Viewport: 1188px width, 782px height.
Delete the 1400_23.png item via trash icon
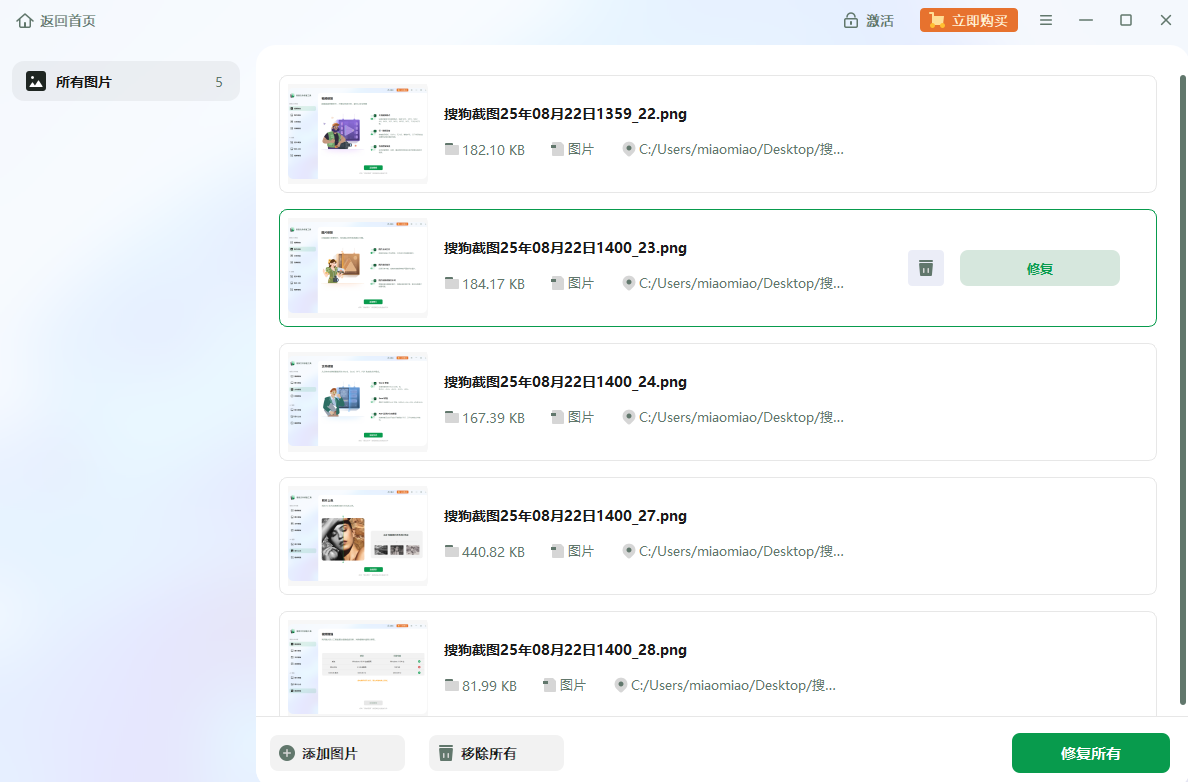[926, 268]
